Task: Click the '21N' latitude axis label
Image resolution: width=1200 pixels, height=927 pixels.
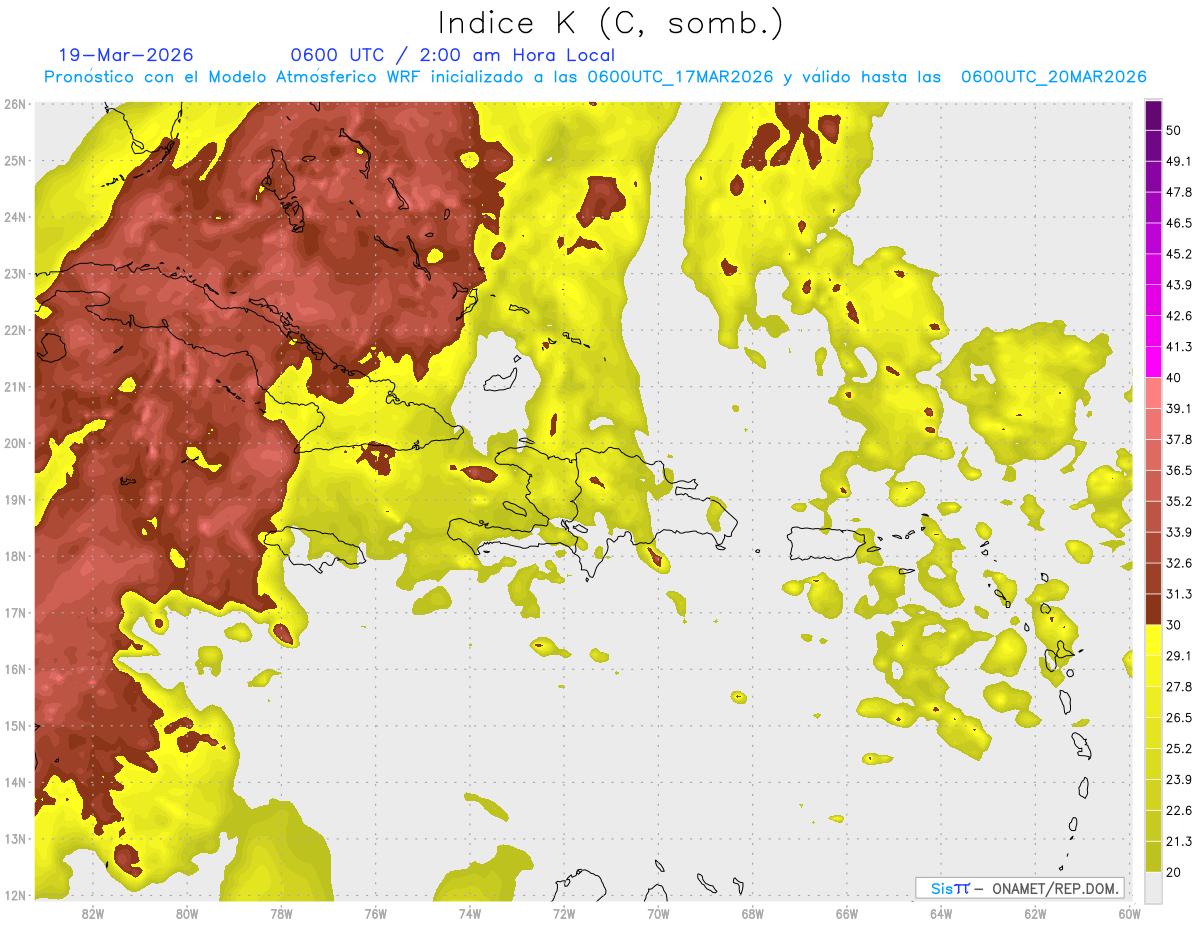Action: (x=15, y=387)
